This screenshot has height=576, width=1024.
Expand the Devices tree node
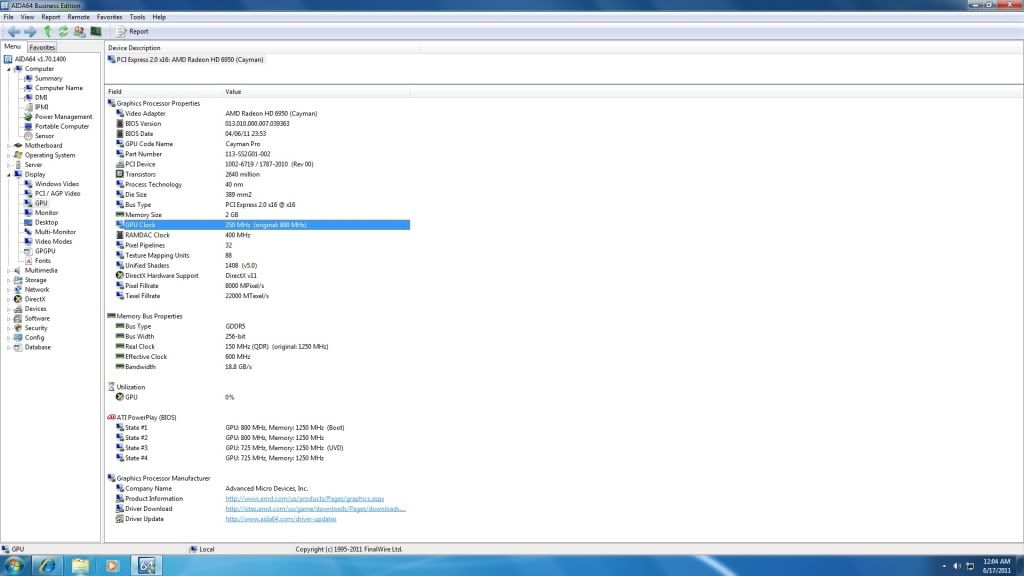[9, 309]
